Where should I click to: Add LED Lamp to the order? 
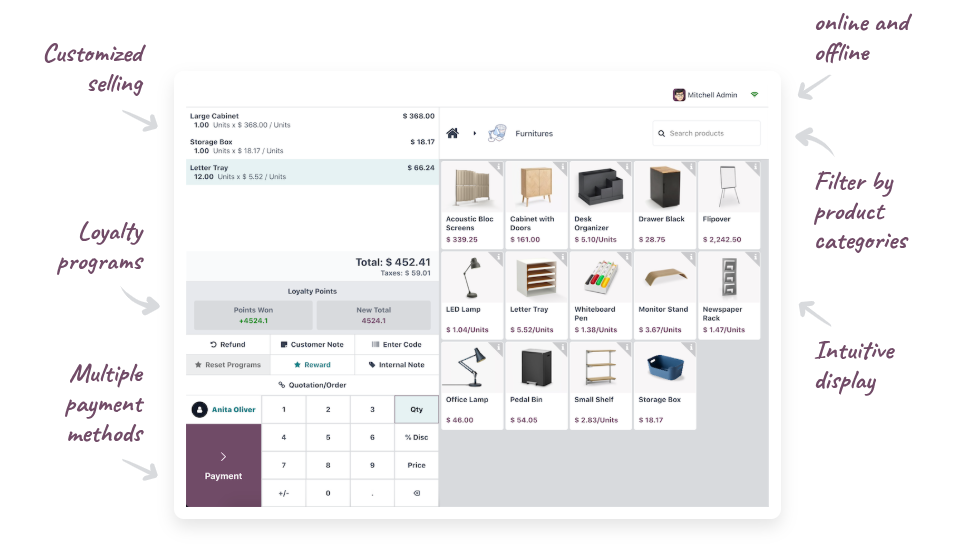(x=472, y=295)
